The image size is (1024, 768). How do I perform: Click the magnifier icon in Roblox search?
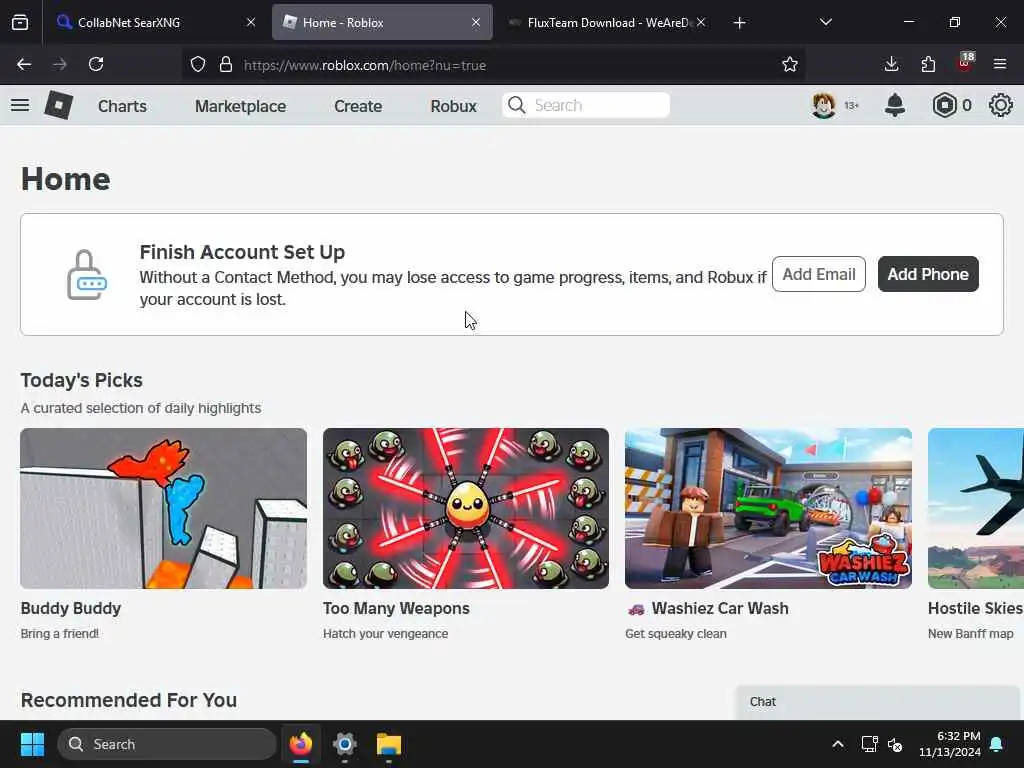point(517,105)
